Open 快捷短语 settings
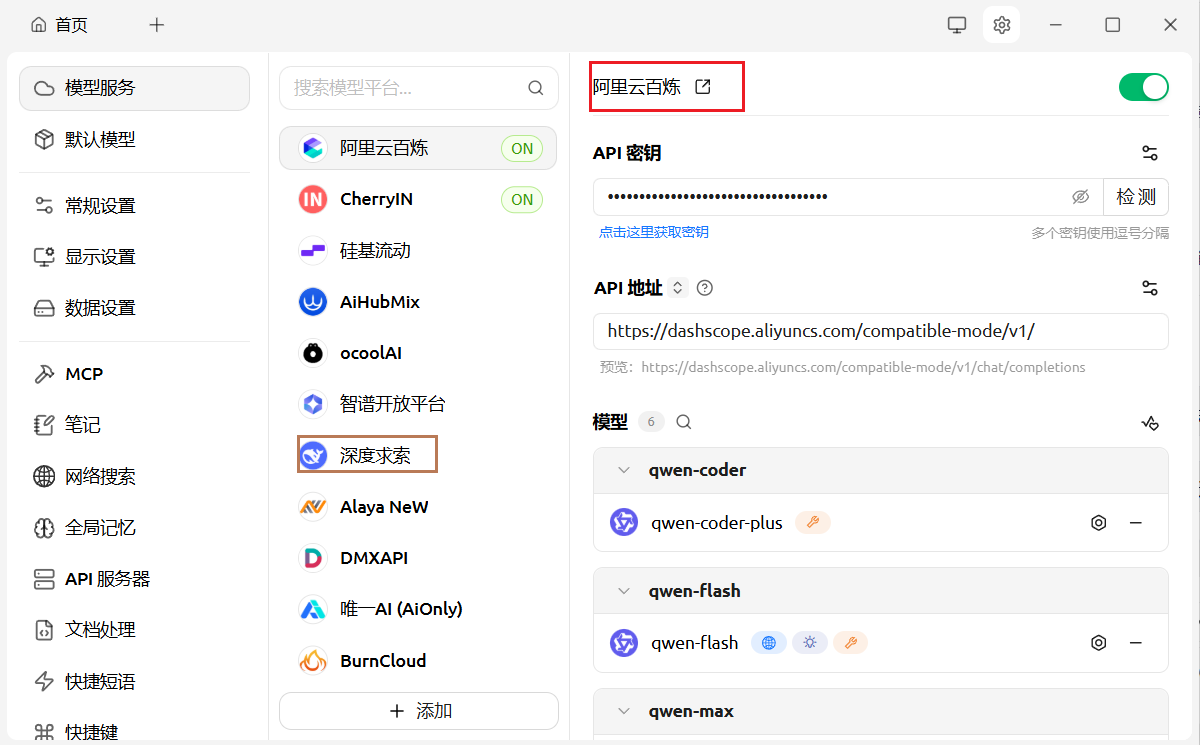Image resolution: width=1200 pixels, height=745 pixels. coord(134,681)
